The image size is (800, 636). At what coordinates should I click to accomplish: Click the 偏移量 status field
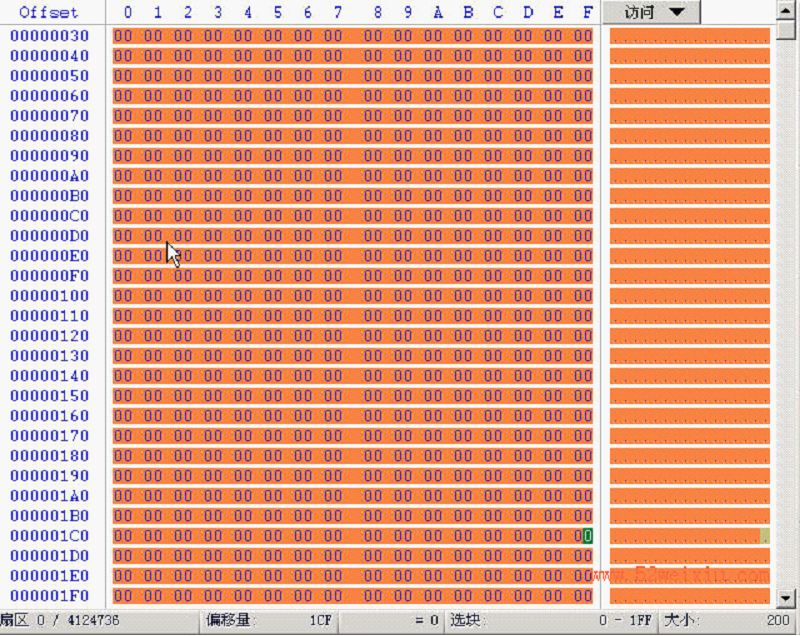pyautogui.click(x=269, y=620)
